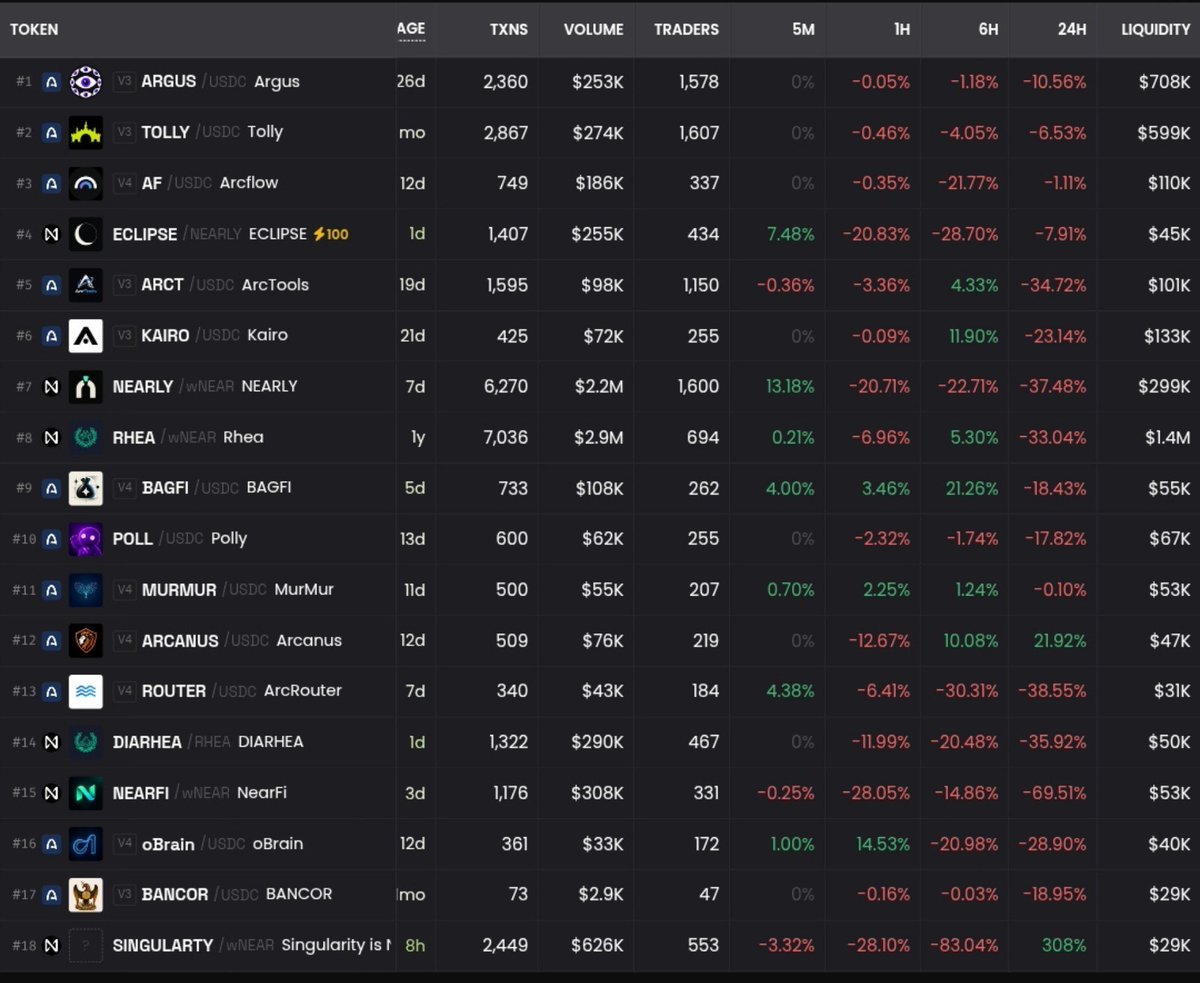Open the ARGUS token logo
Viewport: 1200px width, 983px height.
[x=85, y=81]
